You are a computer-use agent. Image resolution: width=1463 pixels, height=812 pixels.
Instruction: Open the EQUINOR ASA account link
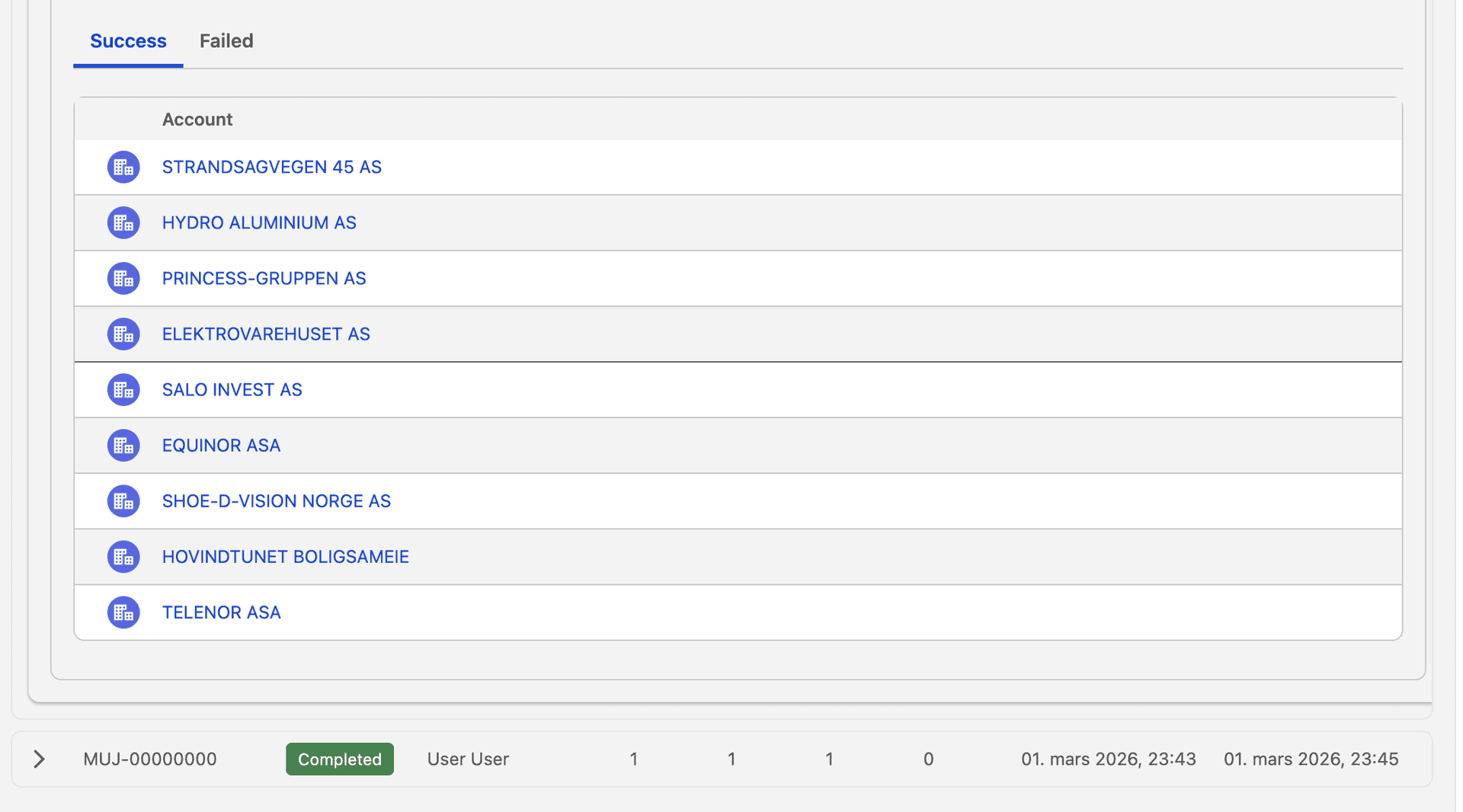[221, 445]
